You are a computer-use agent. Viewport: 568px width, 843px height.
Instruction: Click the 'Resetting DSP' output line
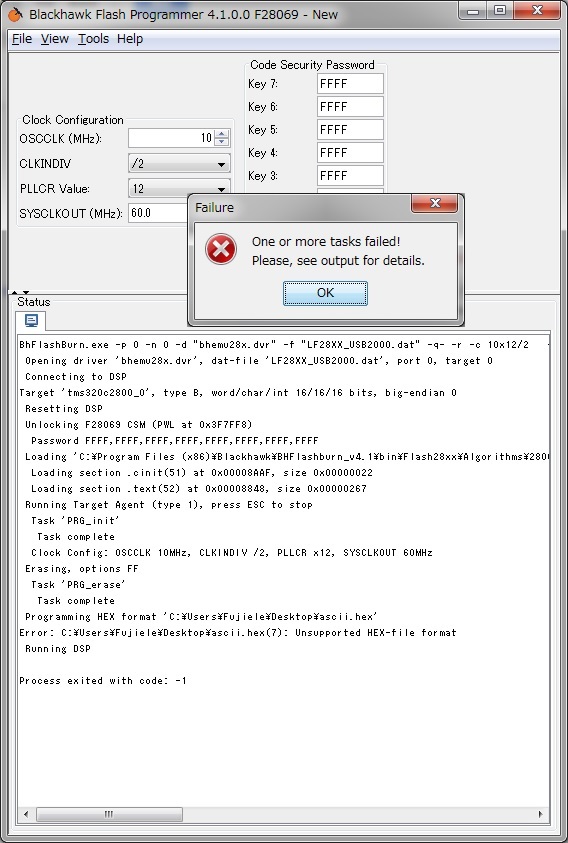tap(64, 409)
